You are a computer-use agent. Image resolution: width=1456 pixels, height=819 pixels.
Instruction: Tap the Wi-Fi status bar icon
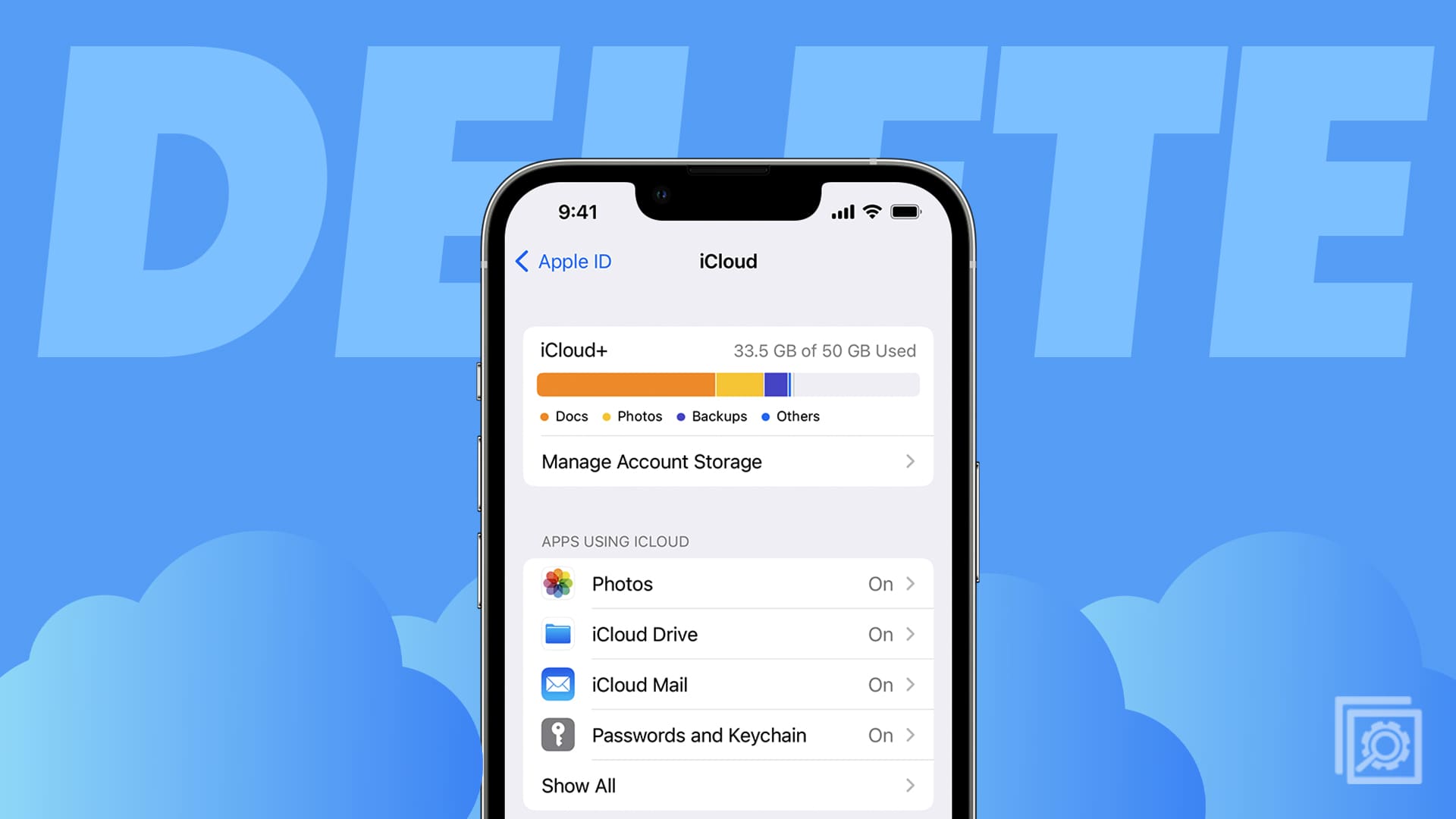[871, 210]
